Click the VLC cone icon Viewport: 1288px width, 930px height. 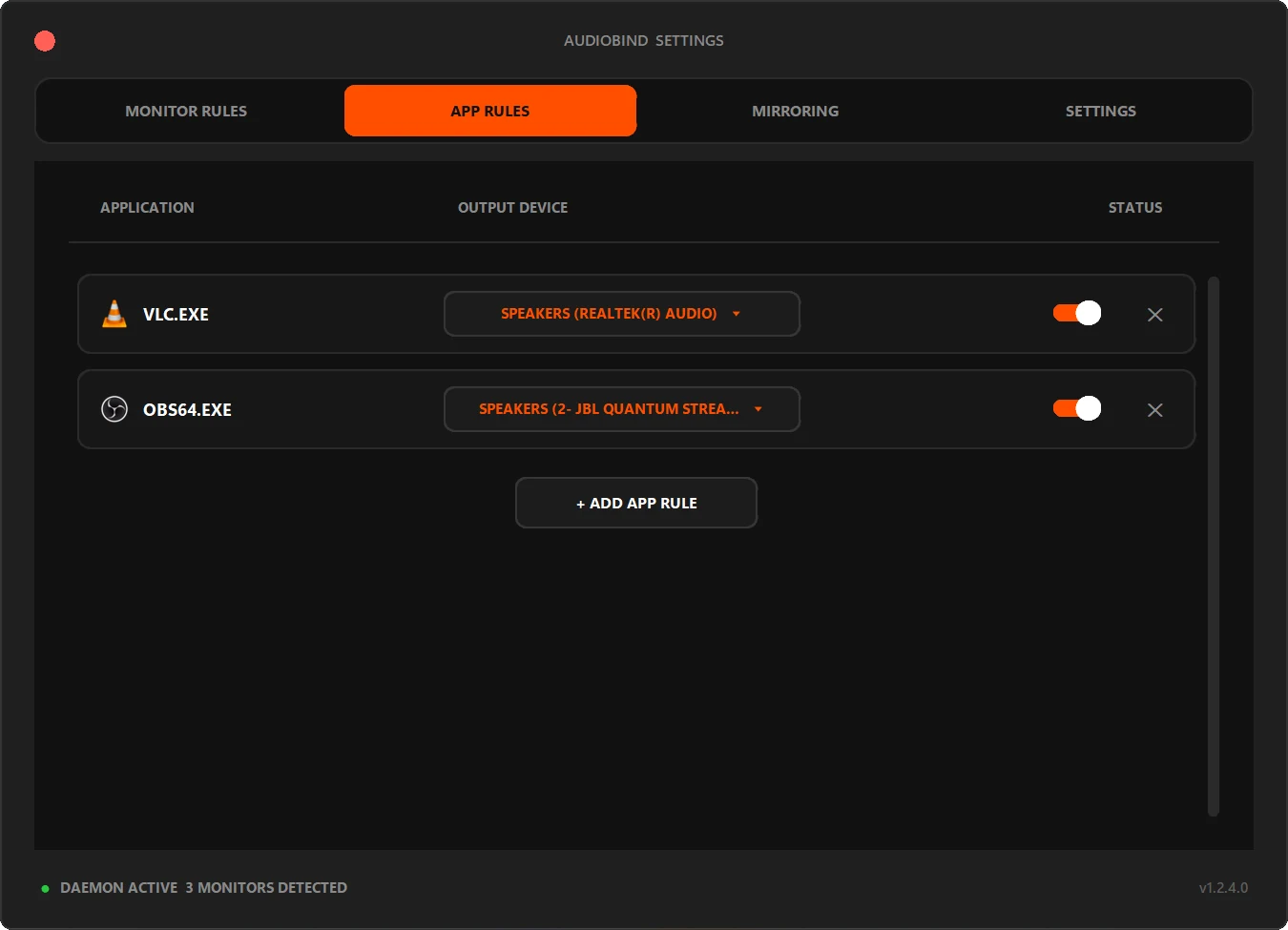[x=114, y=314]
